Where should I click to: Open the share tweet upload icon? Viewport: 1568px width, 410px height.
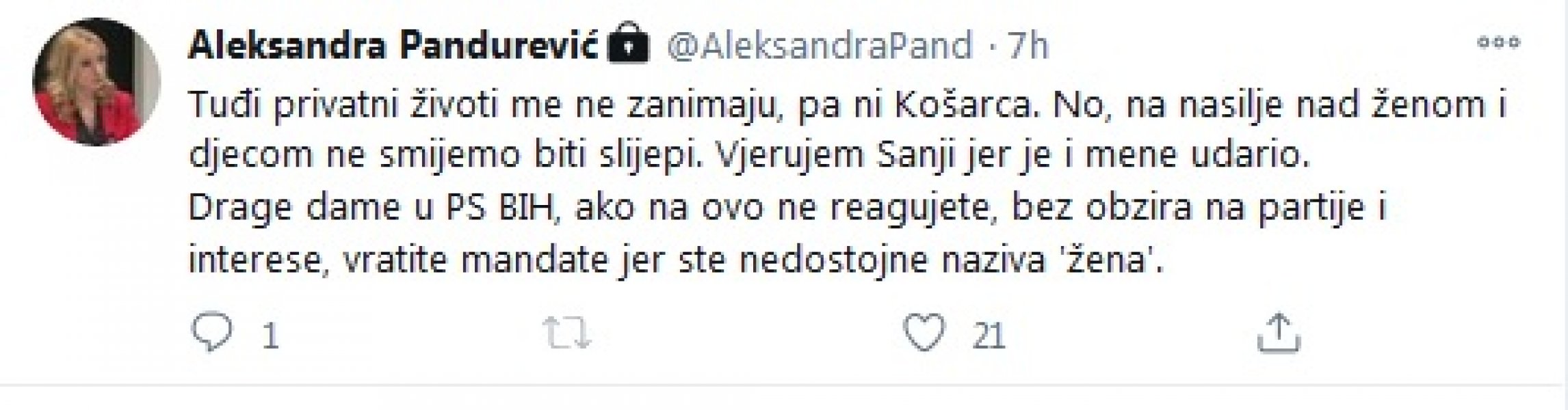pyautogui.click(x=1279, y=333)
